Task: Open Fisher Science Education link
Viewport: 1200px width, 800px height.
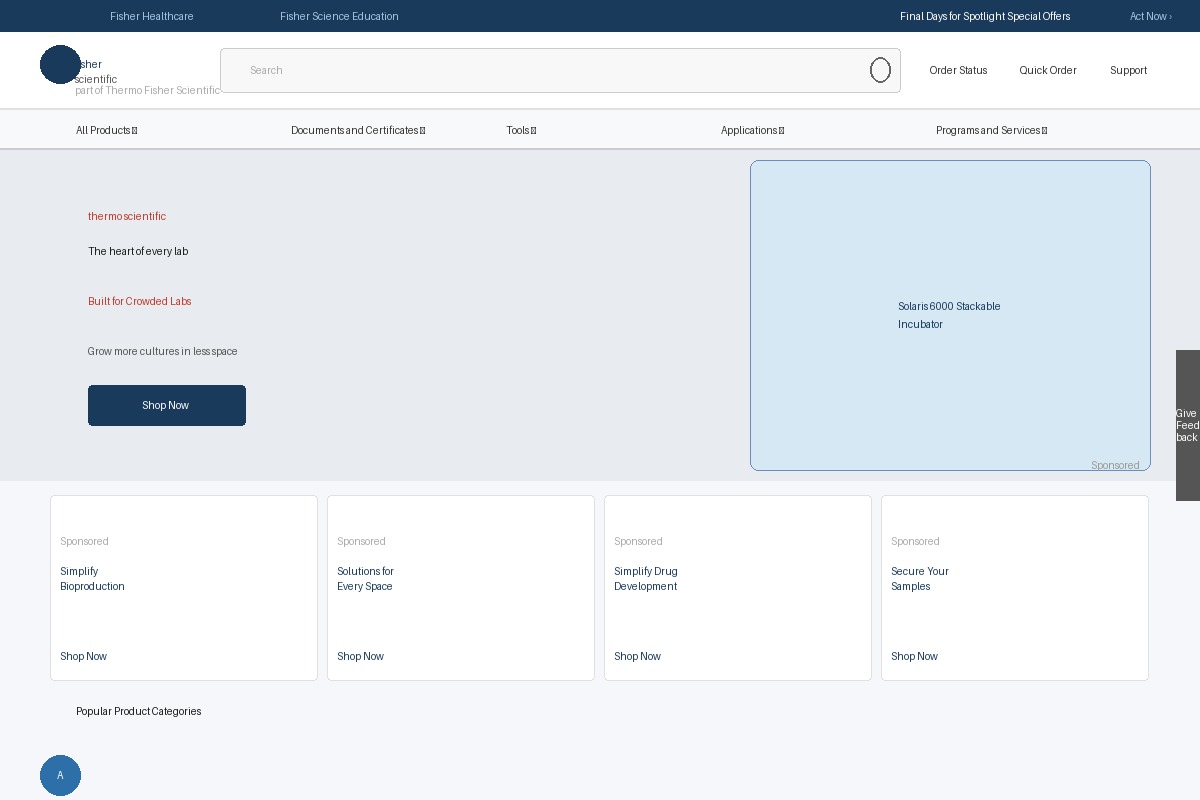Action: tap(339, 16)
